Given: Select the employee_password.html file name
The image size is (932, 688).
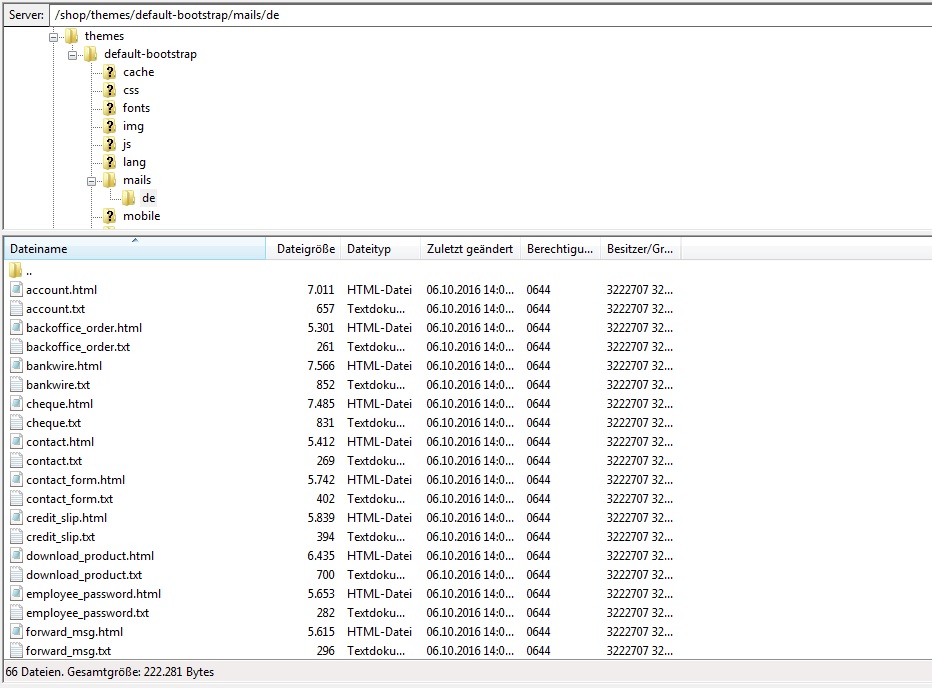Looking at the screenshot, I should [x=93, y=594].
